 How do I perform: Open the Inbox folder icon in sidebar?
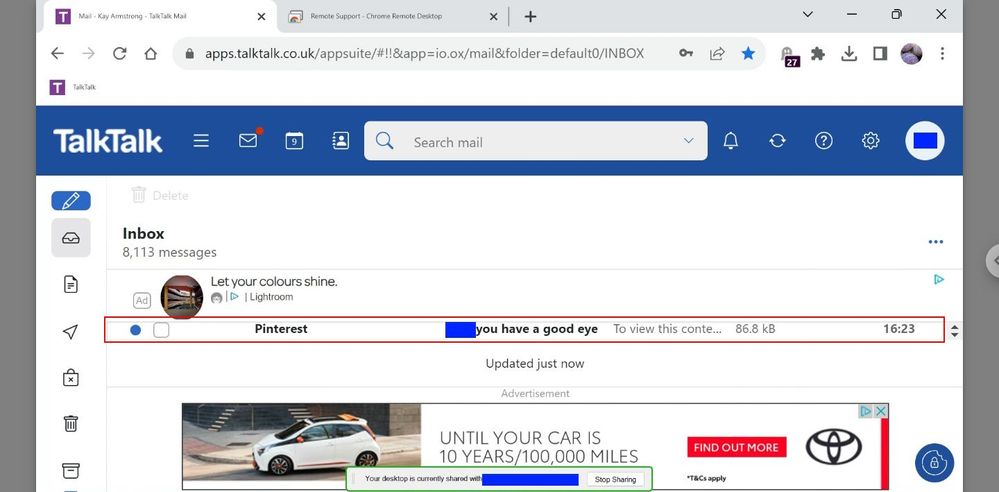(x=71, y=238)
